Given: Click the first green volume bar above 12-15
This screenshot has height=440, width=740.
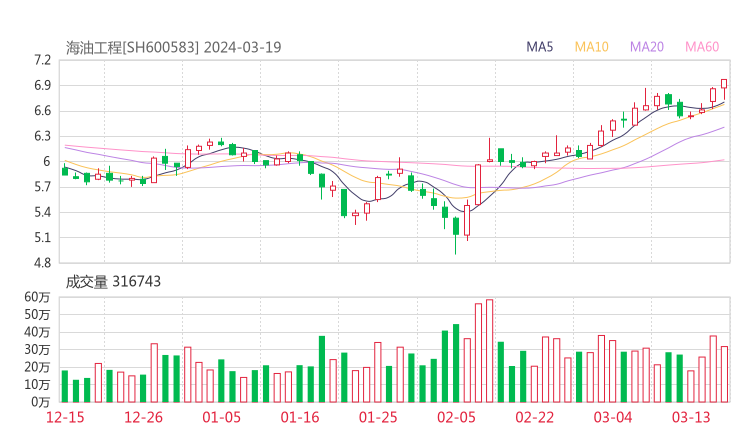Looking at the screenshot, I should [x=65, y=386].
